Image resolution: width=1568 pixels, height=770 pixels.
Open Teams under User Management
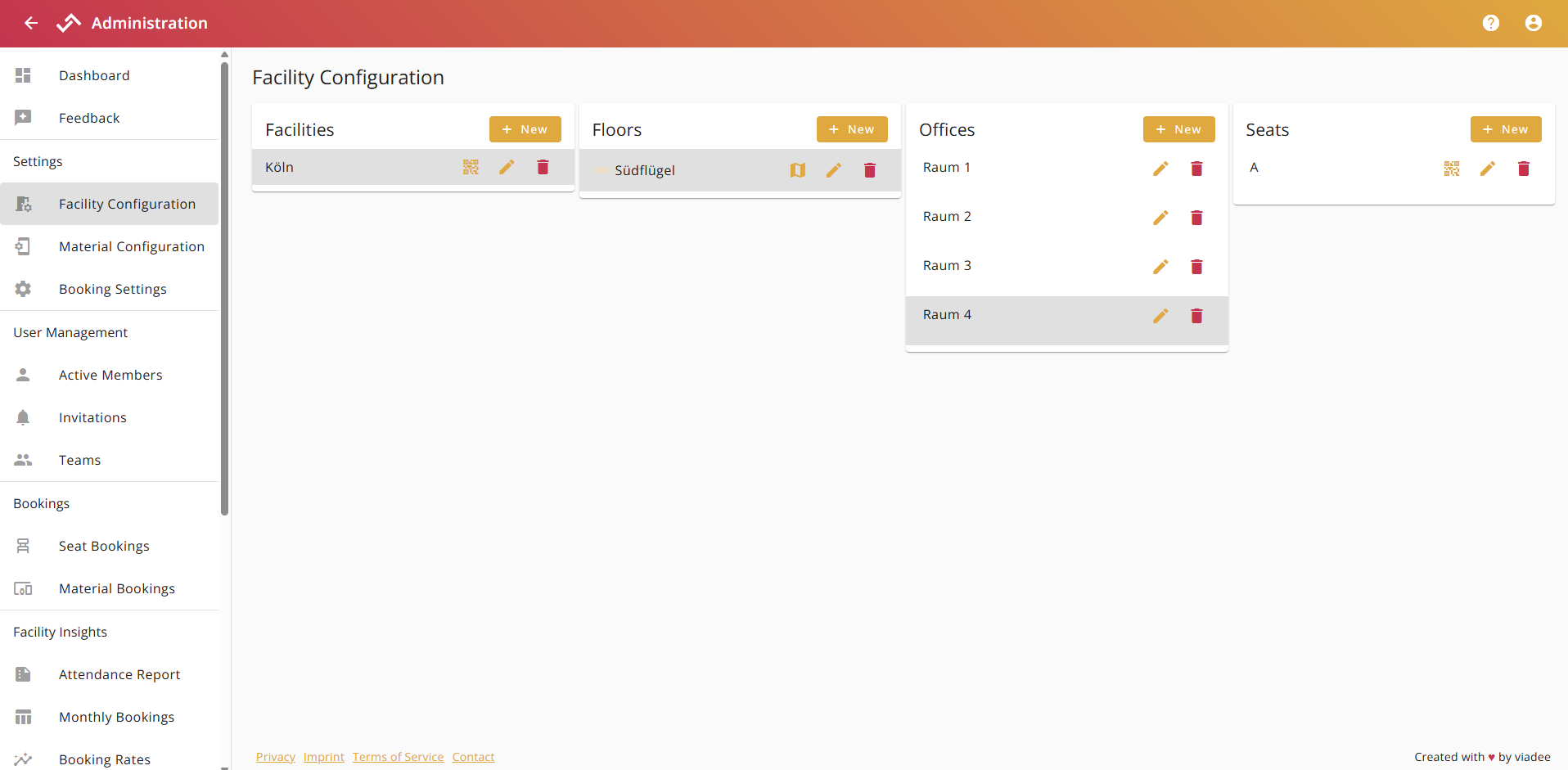coord(79,460)
